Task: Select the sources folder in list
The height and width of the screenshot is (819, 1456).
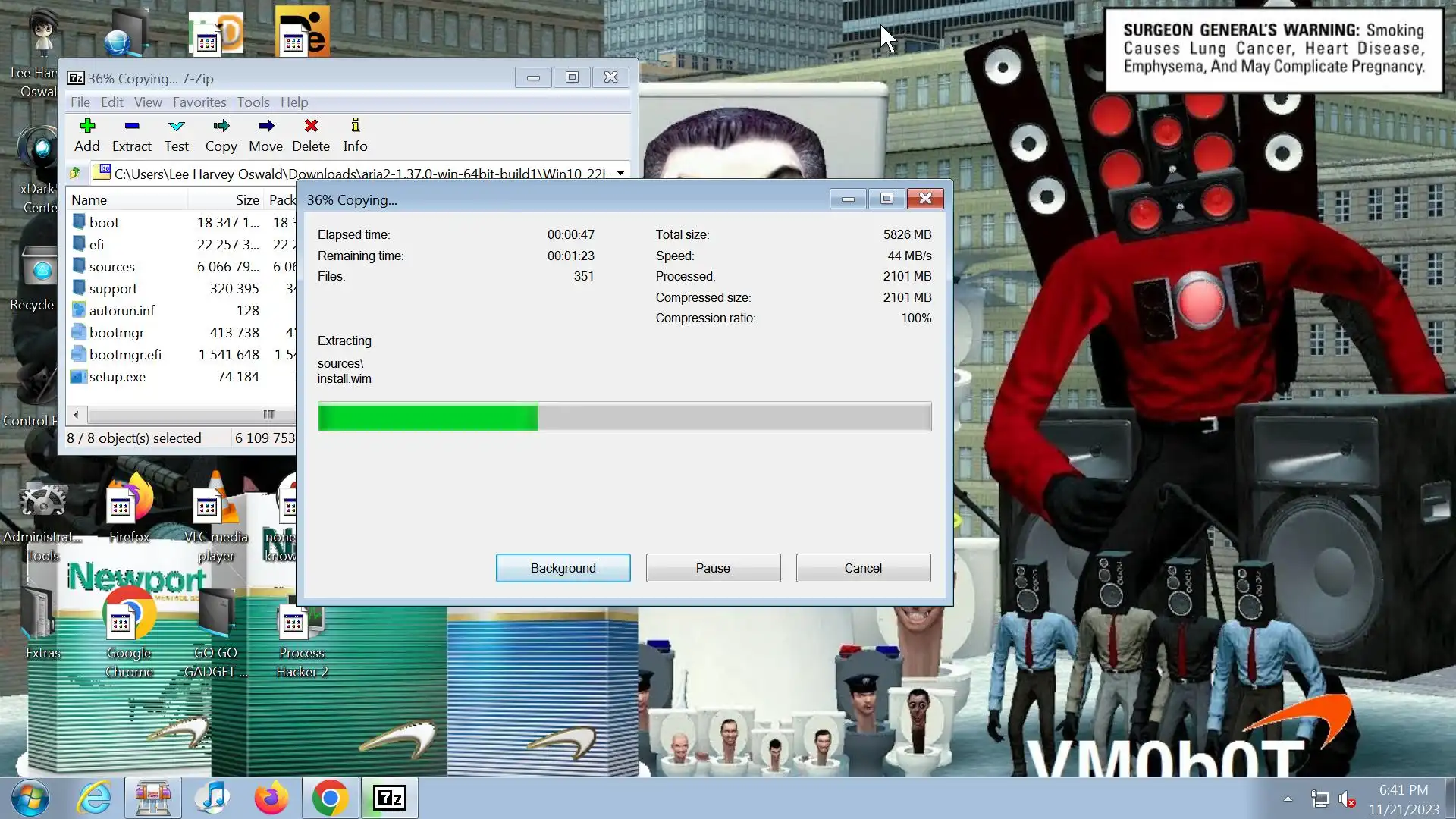Action: (111, 267)
